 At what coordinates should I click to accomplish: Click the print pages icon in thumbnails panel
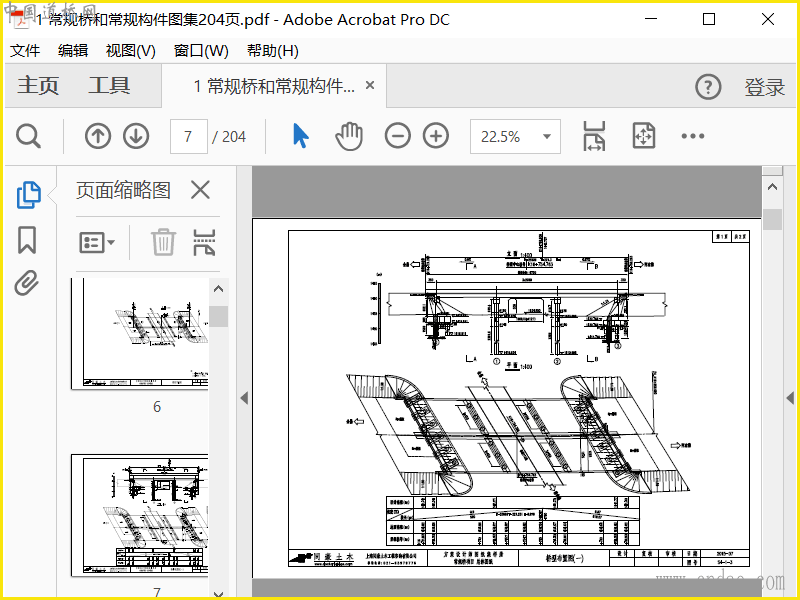point(204,242)
